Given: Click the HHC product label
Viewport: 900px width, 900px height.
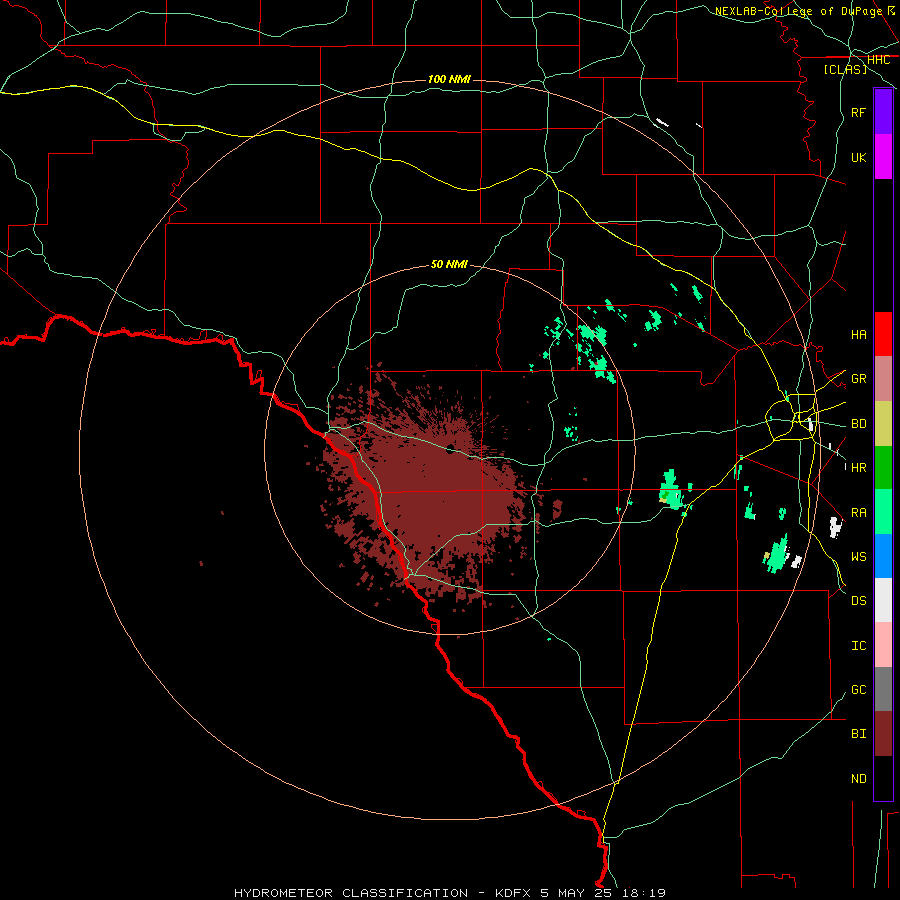Looking at the screenshot, I should coord(878,60).
